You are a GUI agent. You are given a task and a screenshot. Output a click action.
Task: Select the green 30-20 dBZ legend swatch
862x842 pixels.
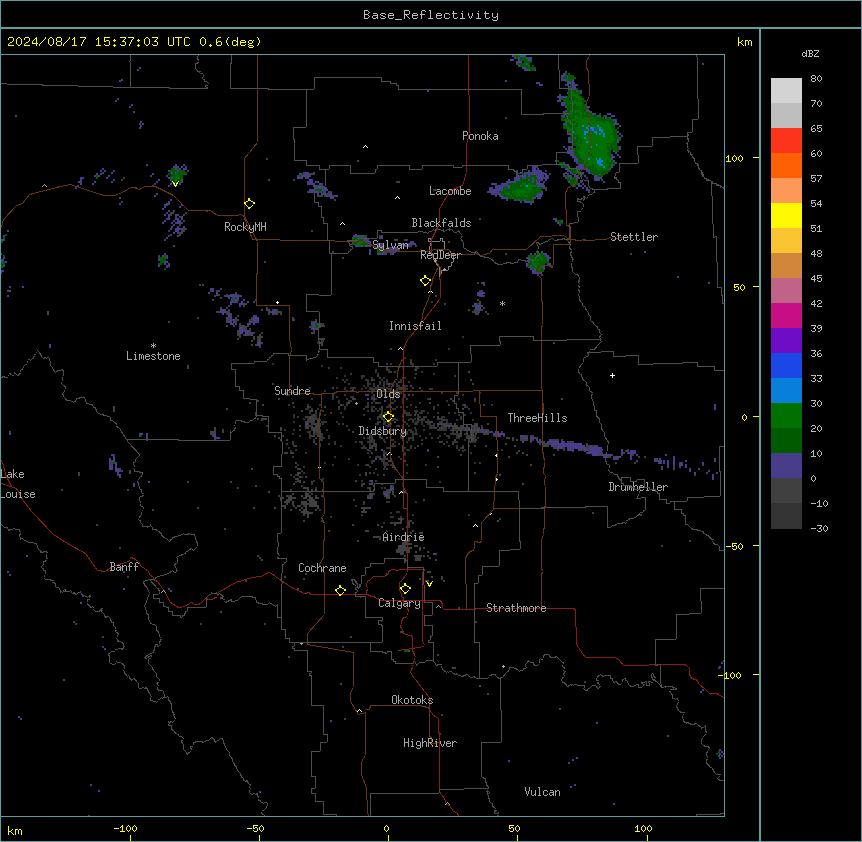[786, 416]
